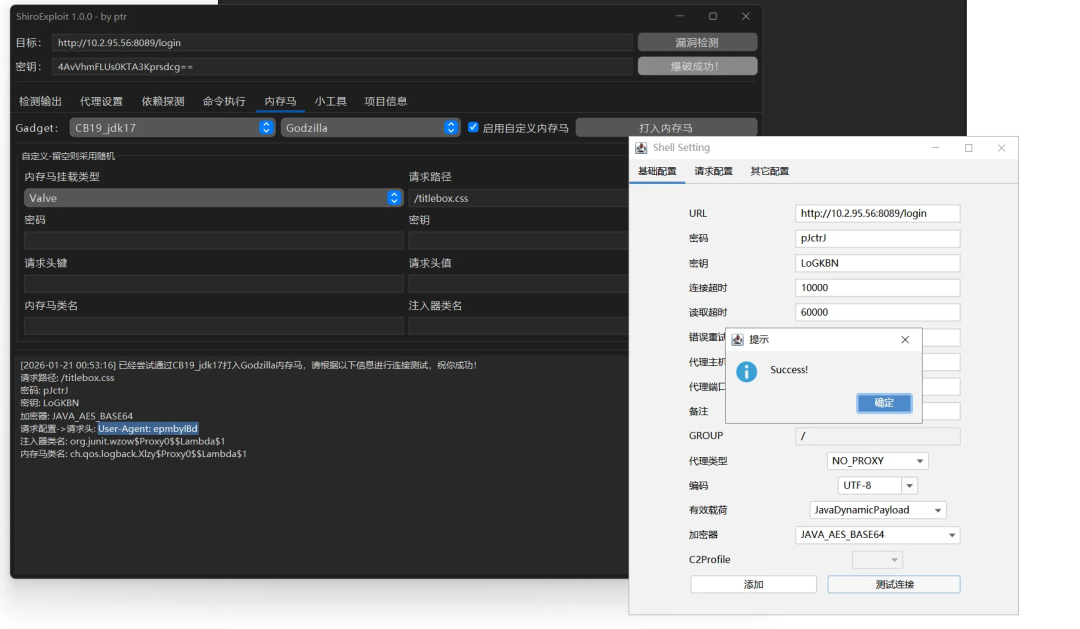Close the ShiroExploit window

746,17
